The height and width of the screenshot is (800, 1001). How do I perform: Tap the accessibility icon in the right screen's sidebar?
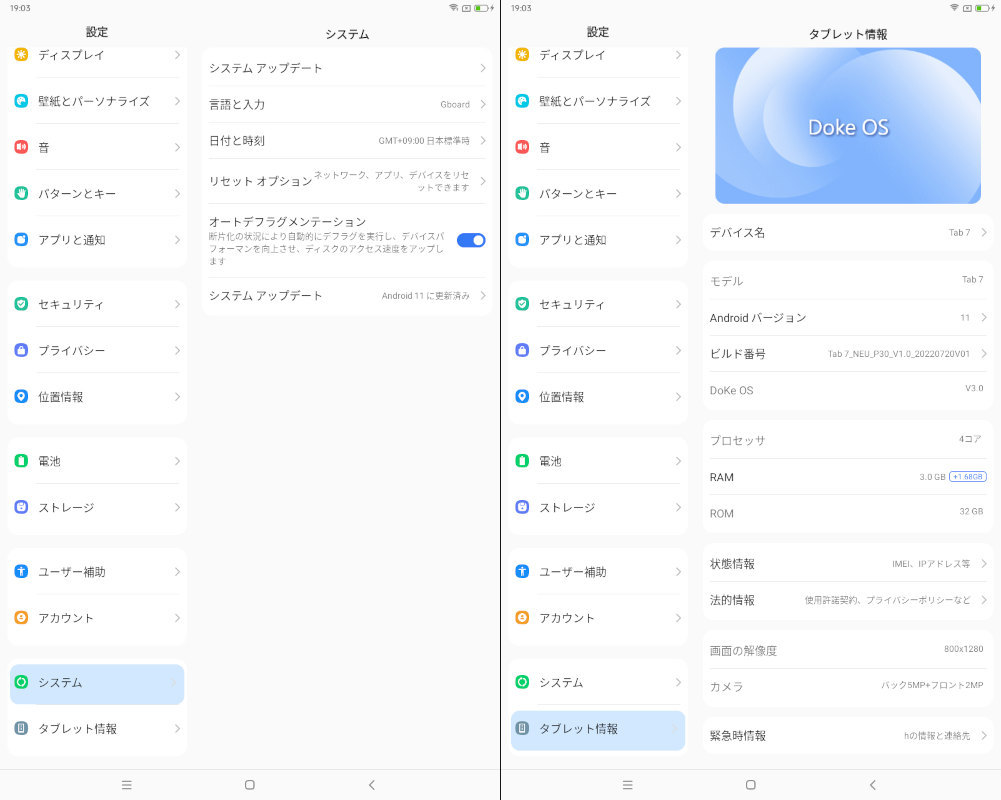[522, 572]
